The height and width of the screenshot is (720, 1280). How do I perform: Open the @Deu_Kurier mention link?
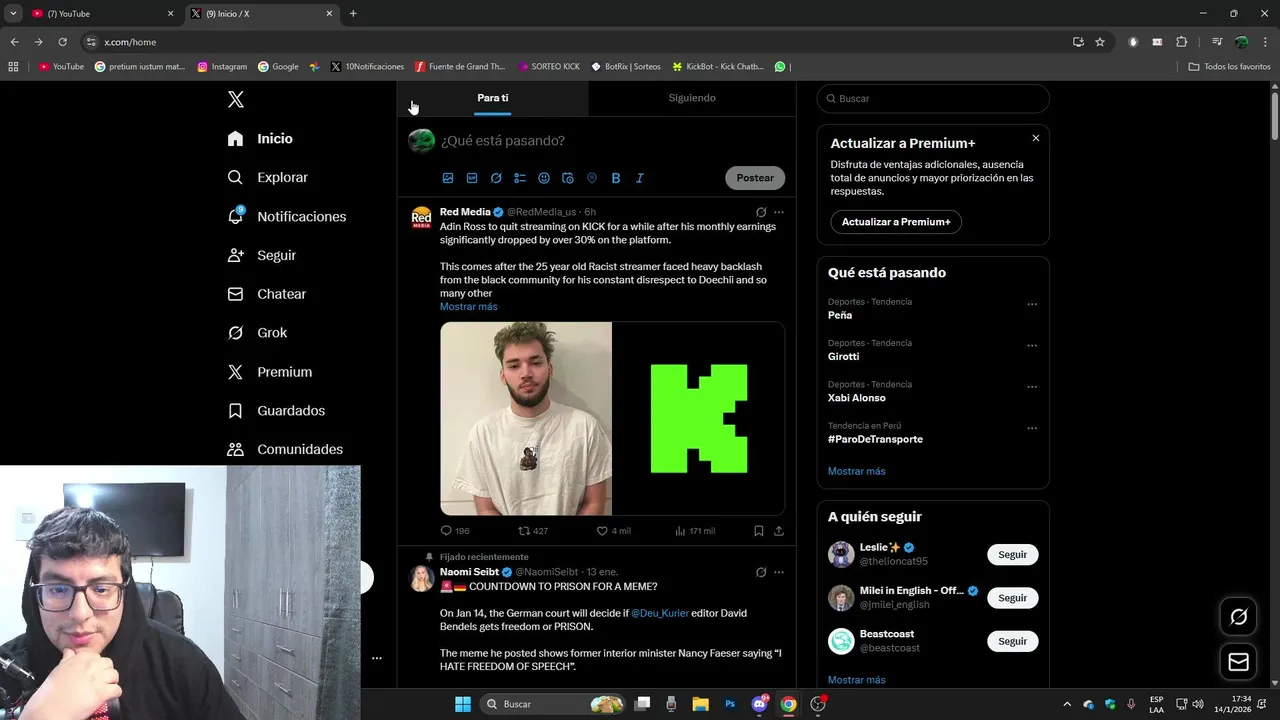tap(660, 613)
